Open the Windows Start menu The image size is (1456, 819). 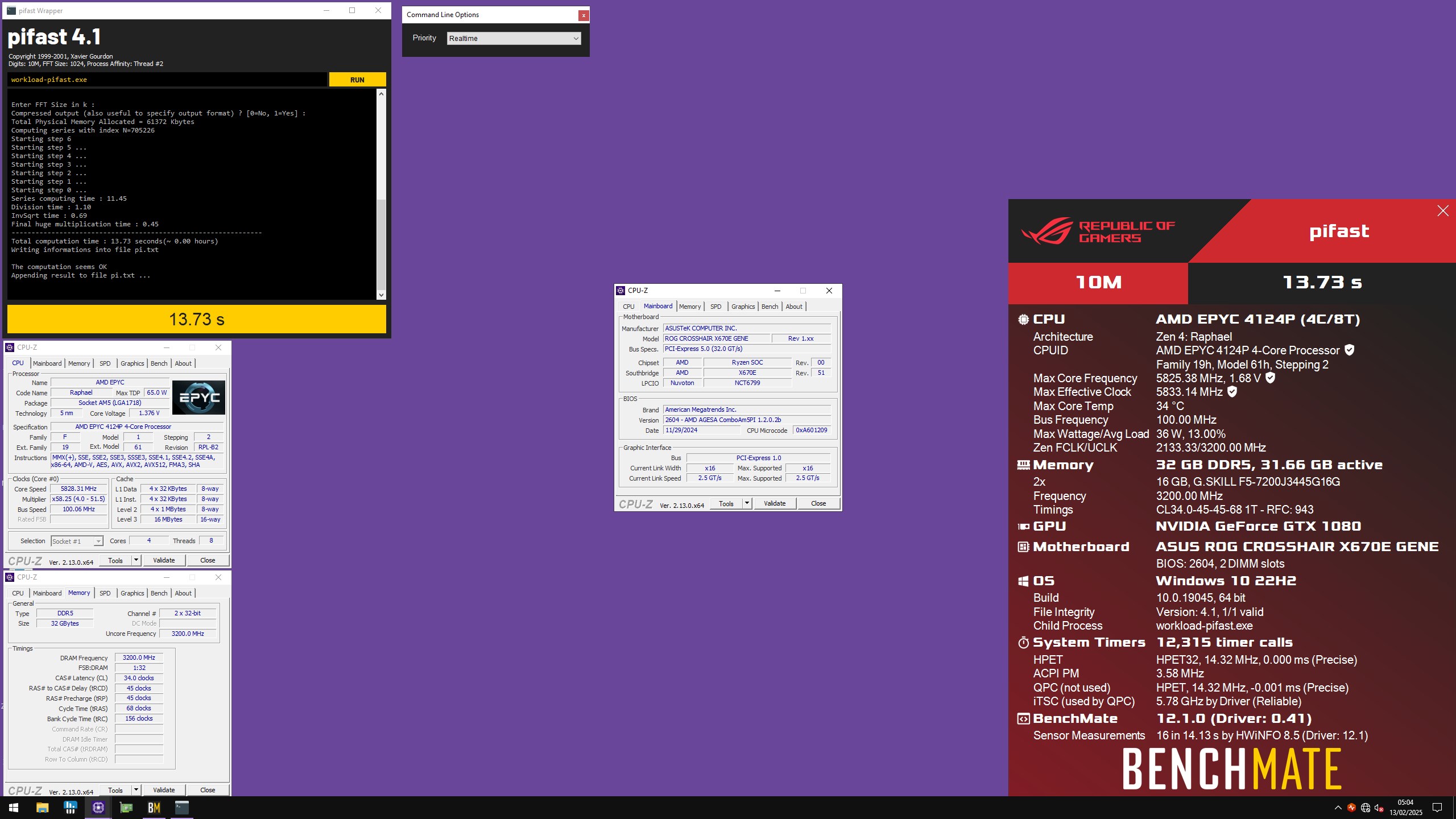(x=14, y=808)
